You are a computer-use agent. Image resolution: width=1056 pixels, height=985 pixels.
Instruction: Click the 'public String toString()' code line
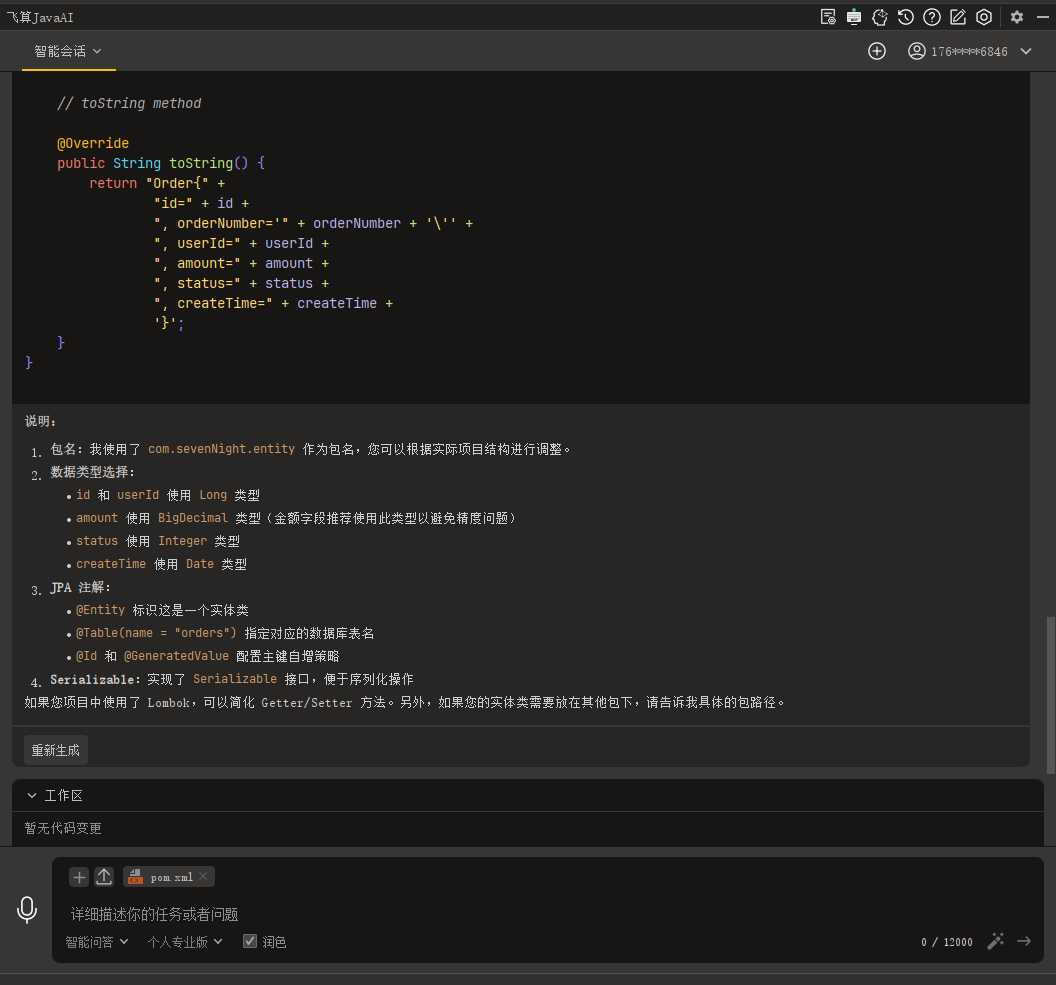pos(161,163)
